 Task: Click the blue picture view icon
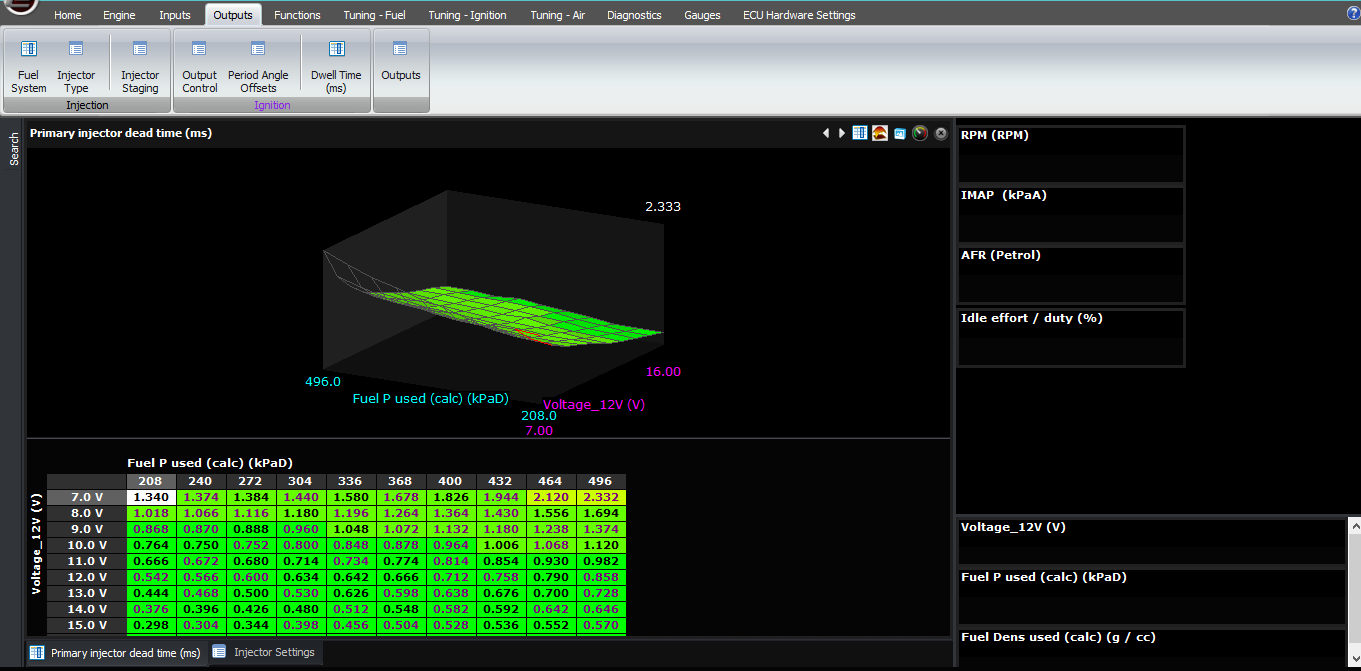pyautogui.click(x=900, y=133)
